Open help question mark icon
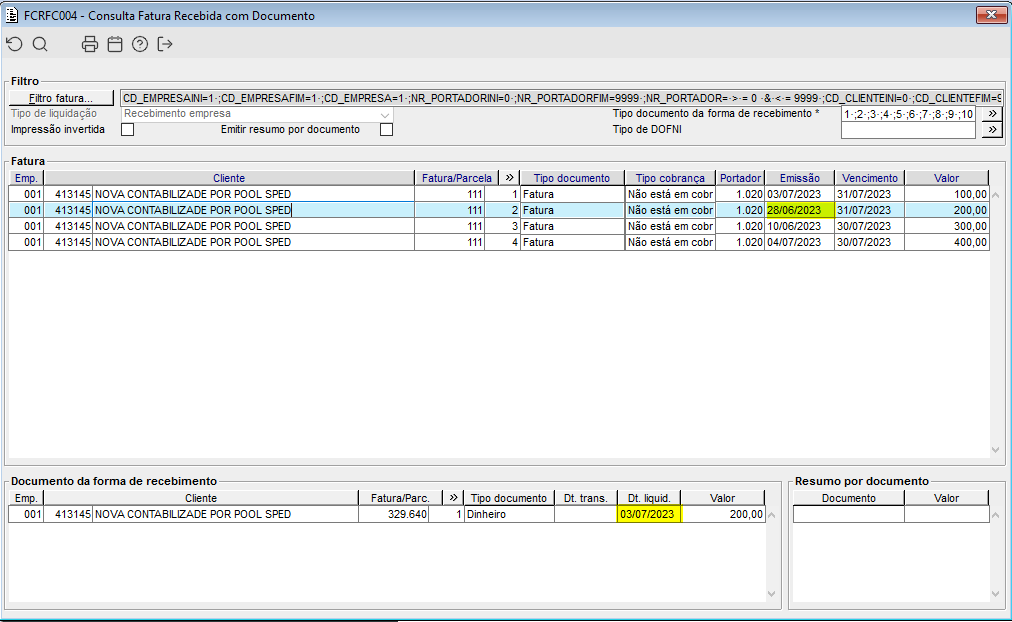1012x622 pixels. tap(140, 44)
